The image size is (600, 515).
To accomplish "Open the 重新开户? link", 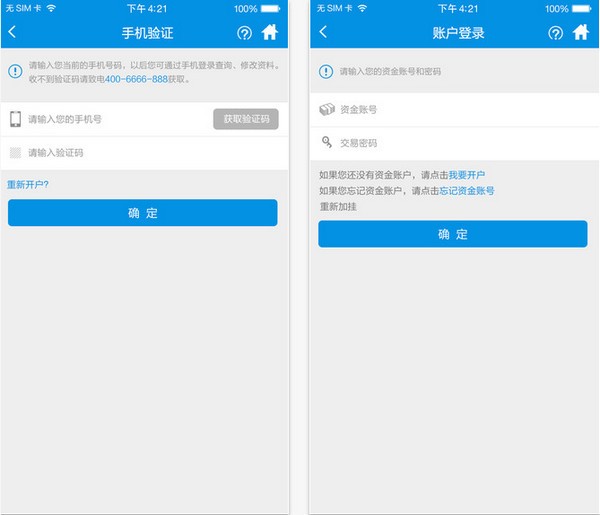I will tap(28, 185).
